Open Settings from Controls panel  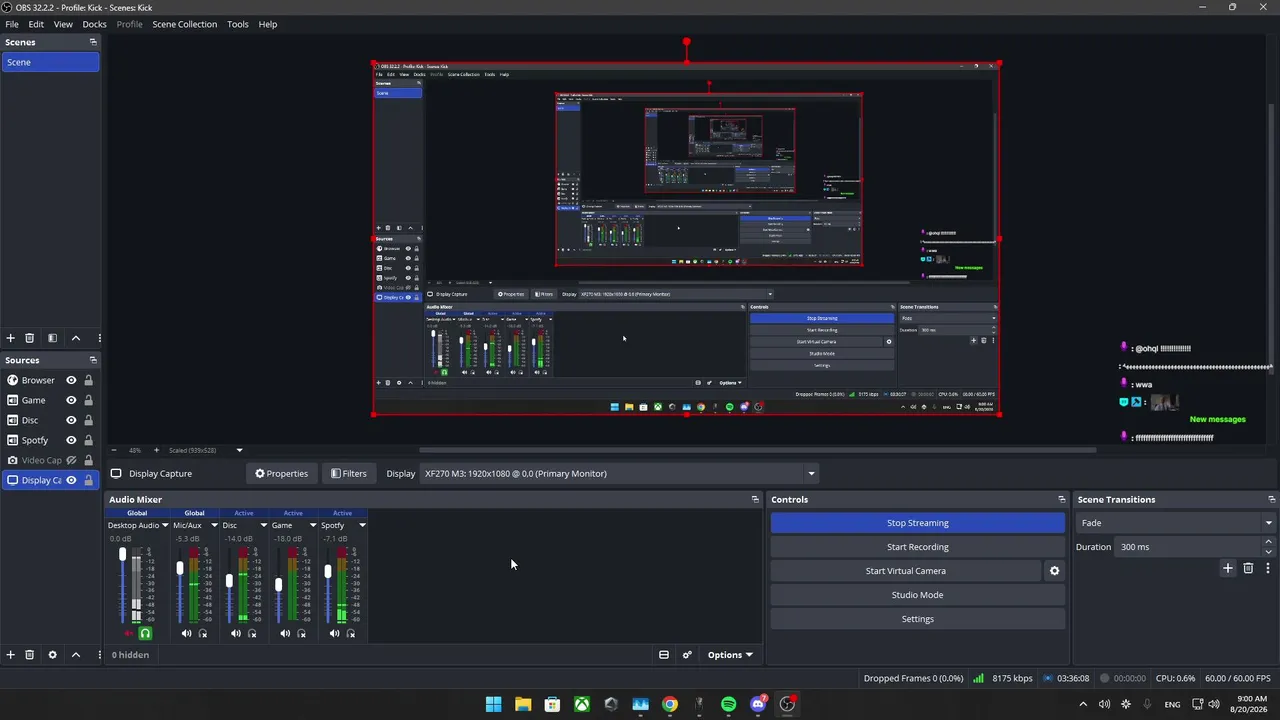[x=918, y=619]
